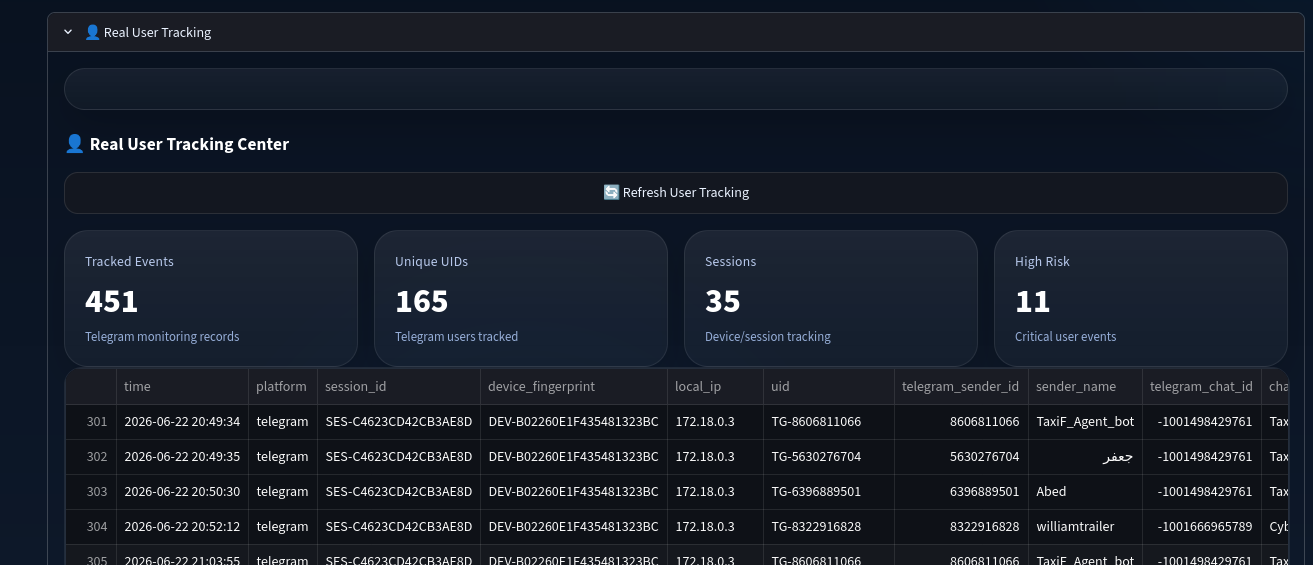Click the user icon in Real User Tracking header
Viewport: 1313px width, 565px height.
[x=92, y=32]
